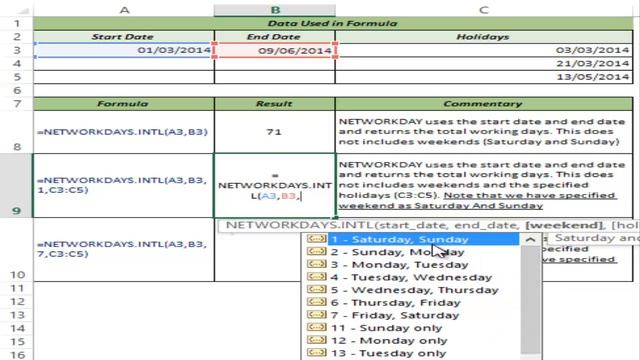Click icon beside '5 - Wednesday, Thursday'
Viewport: 640px width, 360px height.
[316, 289]
